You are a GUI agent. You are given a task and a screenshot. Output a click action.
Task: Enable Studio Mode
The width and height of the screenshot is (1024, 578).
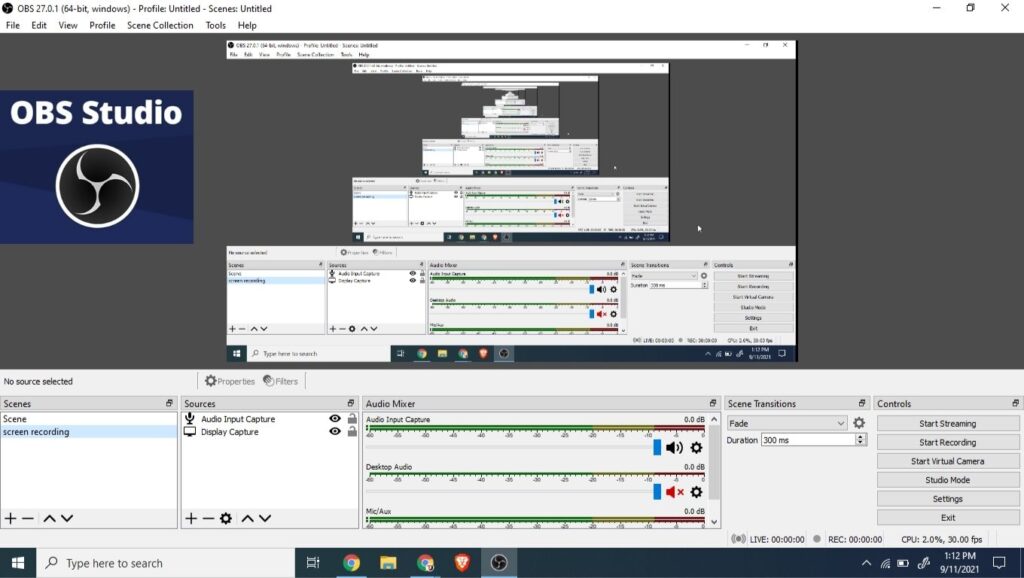[947, 480]
